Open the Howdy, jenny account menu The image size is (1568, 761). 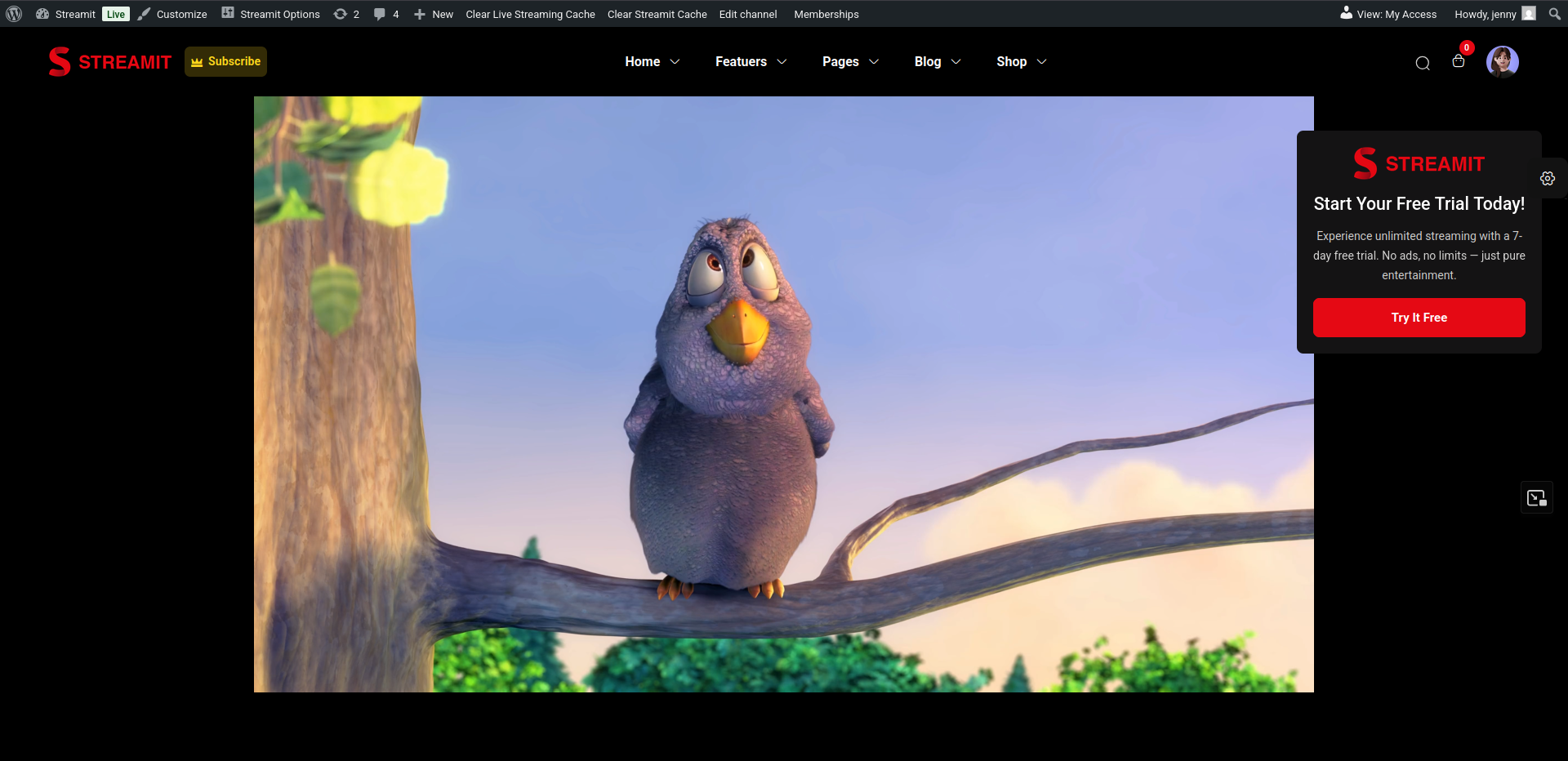[x=1494, y=14]
